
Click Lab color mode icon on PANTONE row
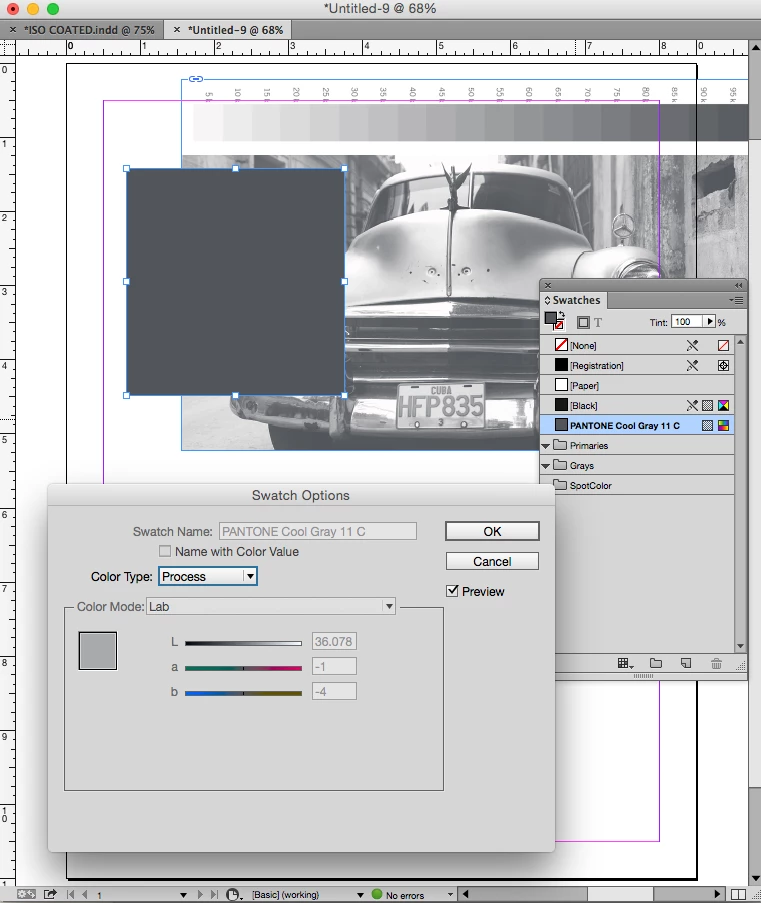click(724, 426)
